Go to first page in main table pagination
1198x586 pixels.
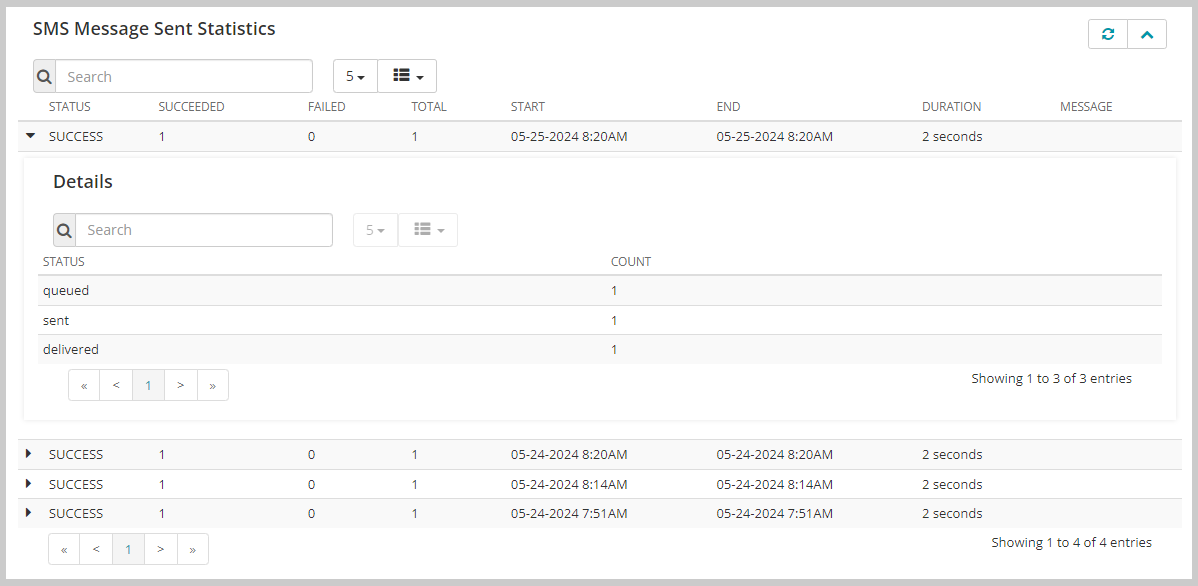(x=65, y=549)
